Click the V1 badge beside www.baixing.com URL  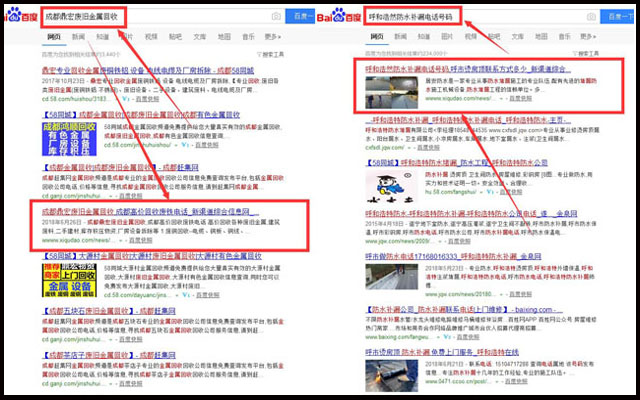(x=447, y=337)
